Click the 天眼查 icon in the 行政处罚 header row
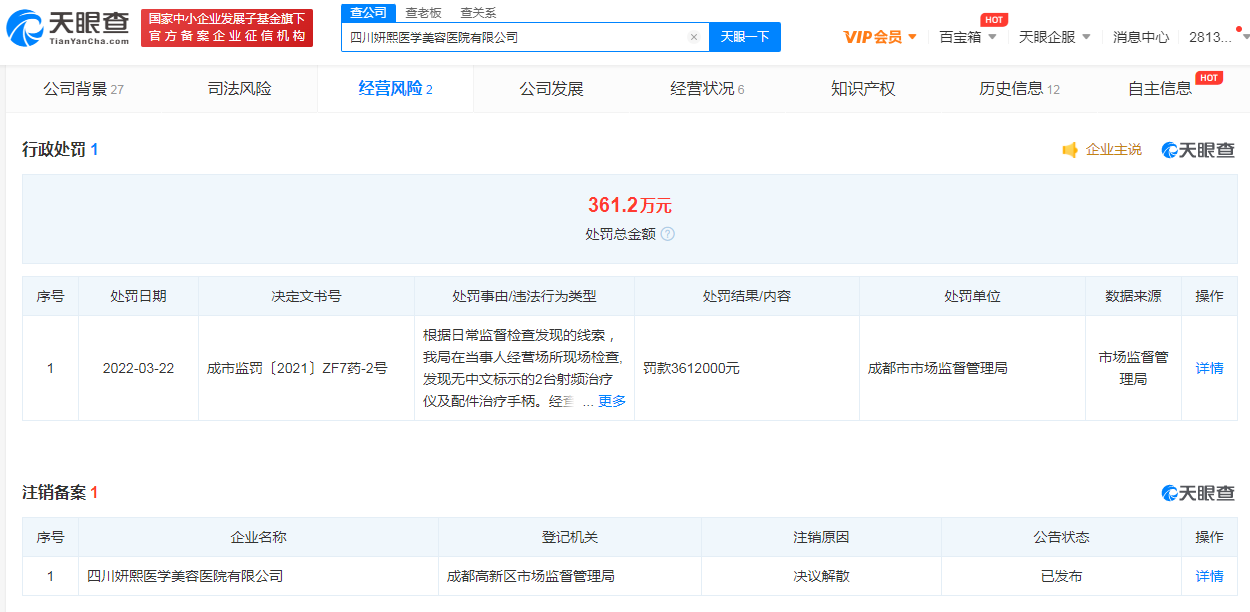 pos(1166,149)
